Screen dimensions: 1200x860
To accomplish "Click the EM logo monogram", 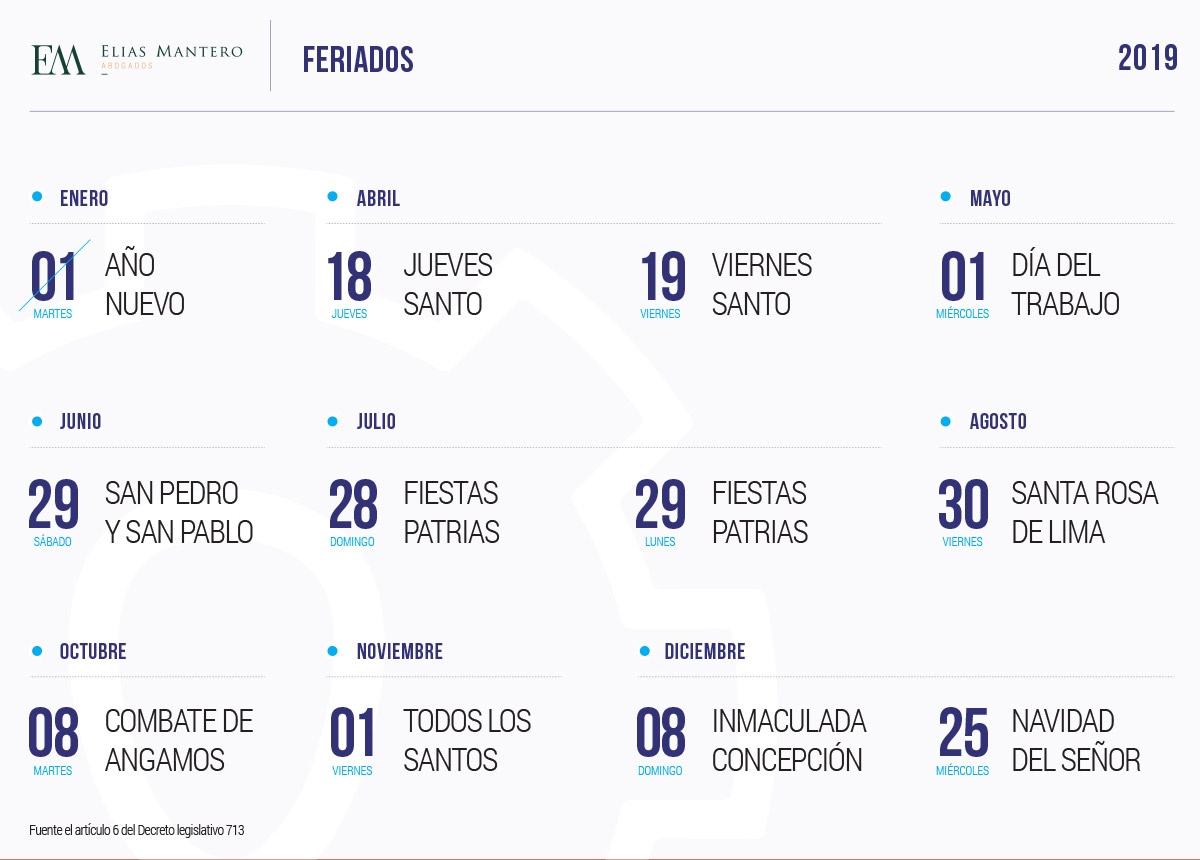I will pos(58,60).
